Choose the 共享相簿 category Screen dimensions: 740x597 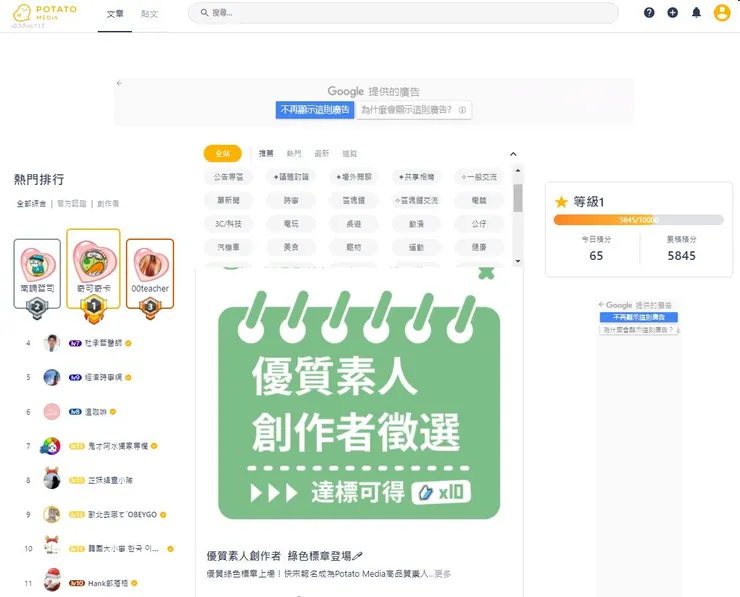(416, 177)
